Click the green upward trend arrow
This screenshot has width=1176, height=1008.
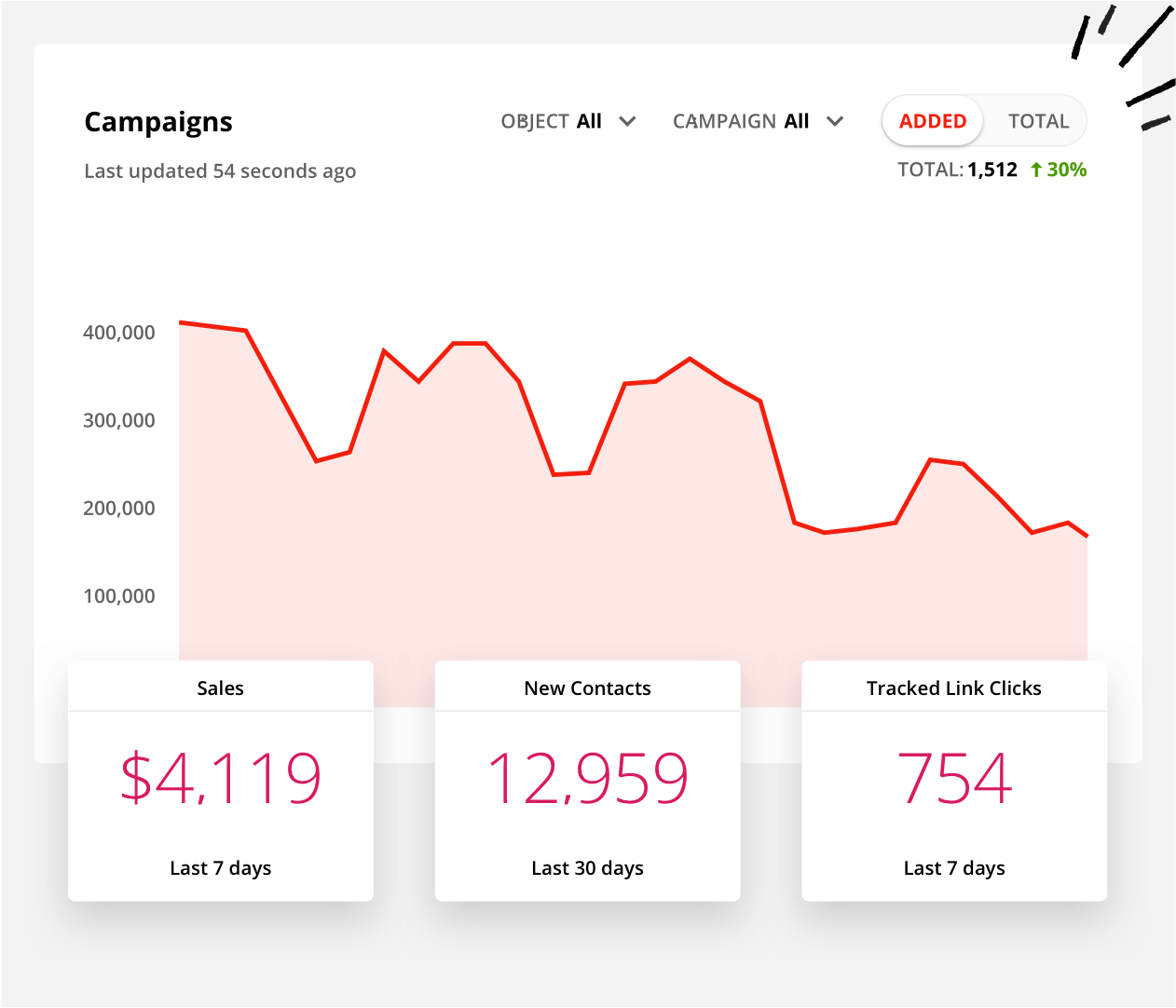pos(1035,170)
